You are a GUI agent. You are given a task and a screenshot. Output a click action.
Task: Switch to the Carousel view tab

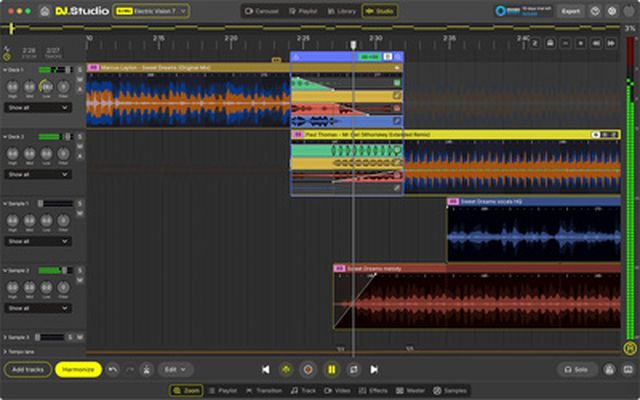click(262, 11)
